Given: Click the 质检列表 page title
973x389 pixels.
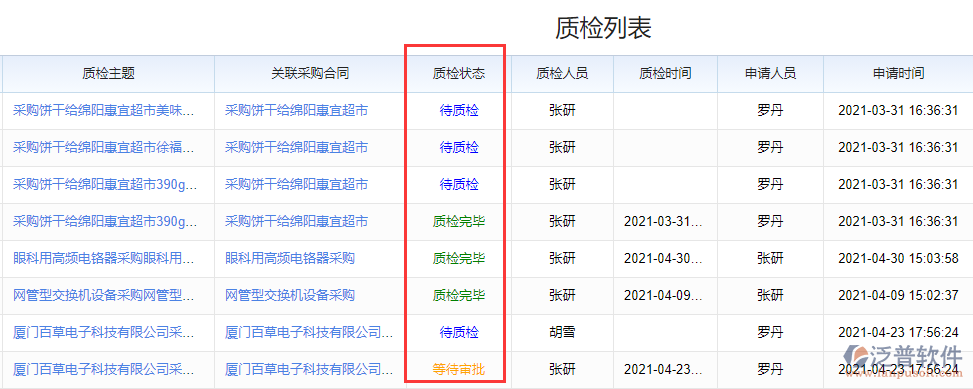Looking at the screenshot, I should click(x=603, y=28).
